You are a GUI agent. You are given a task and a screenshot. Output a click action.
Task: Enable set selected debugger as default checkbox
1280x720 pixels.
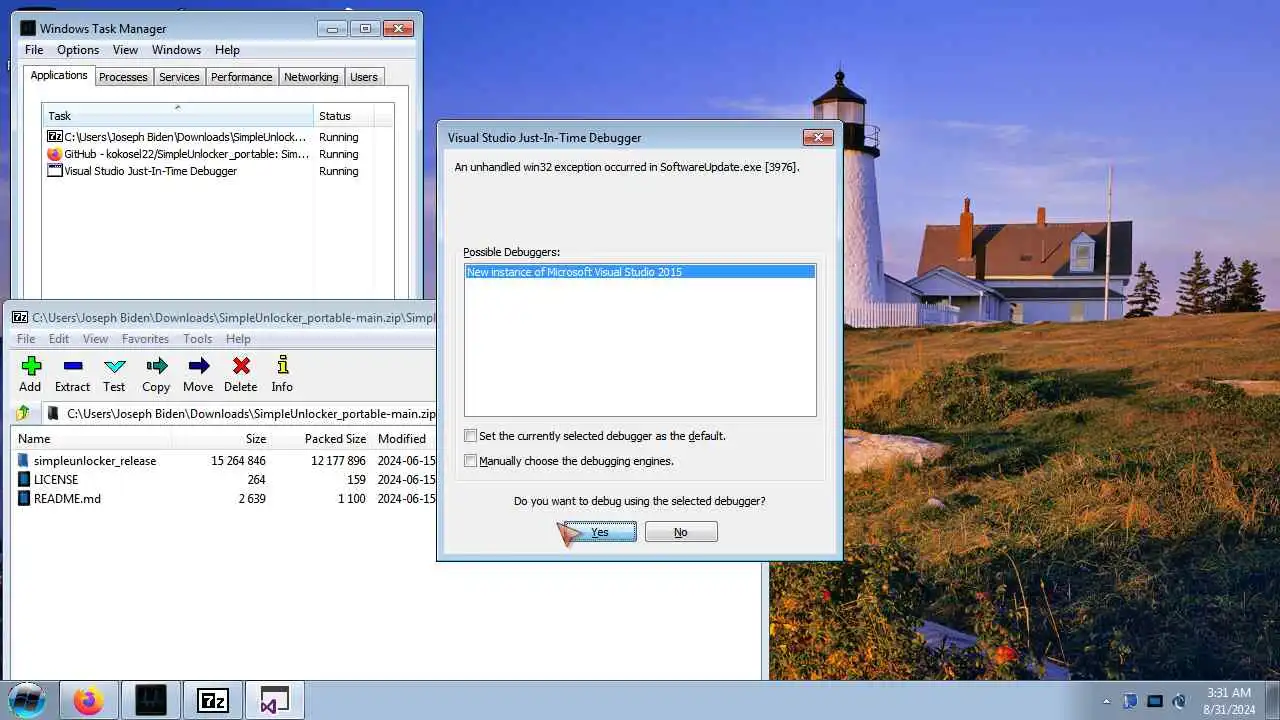tap(470, 436)
